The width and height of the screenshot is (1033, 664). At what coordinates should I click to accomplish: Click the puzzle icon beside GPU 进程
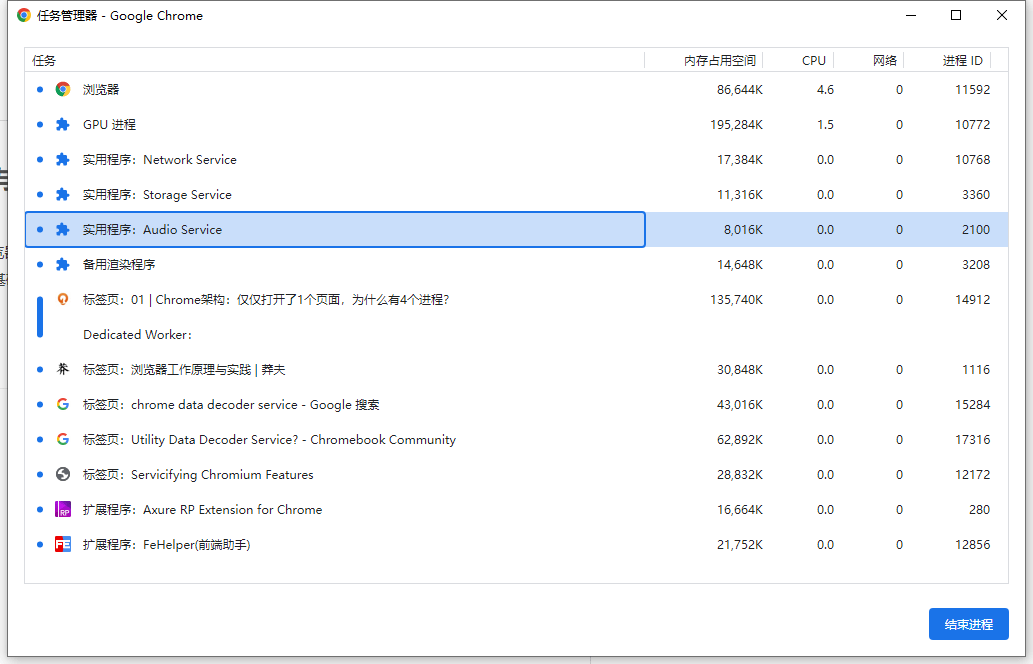click(63, 124)
